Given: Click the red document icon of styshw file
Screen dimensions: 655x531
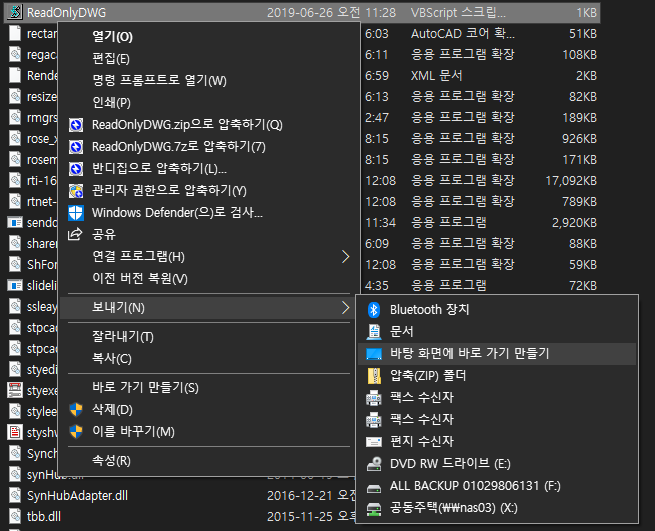Looking at the screenshot, I should 15,432.
